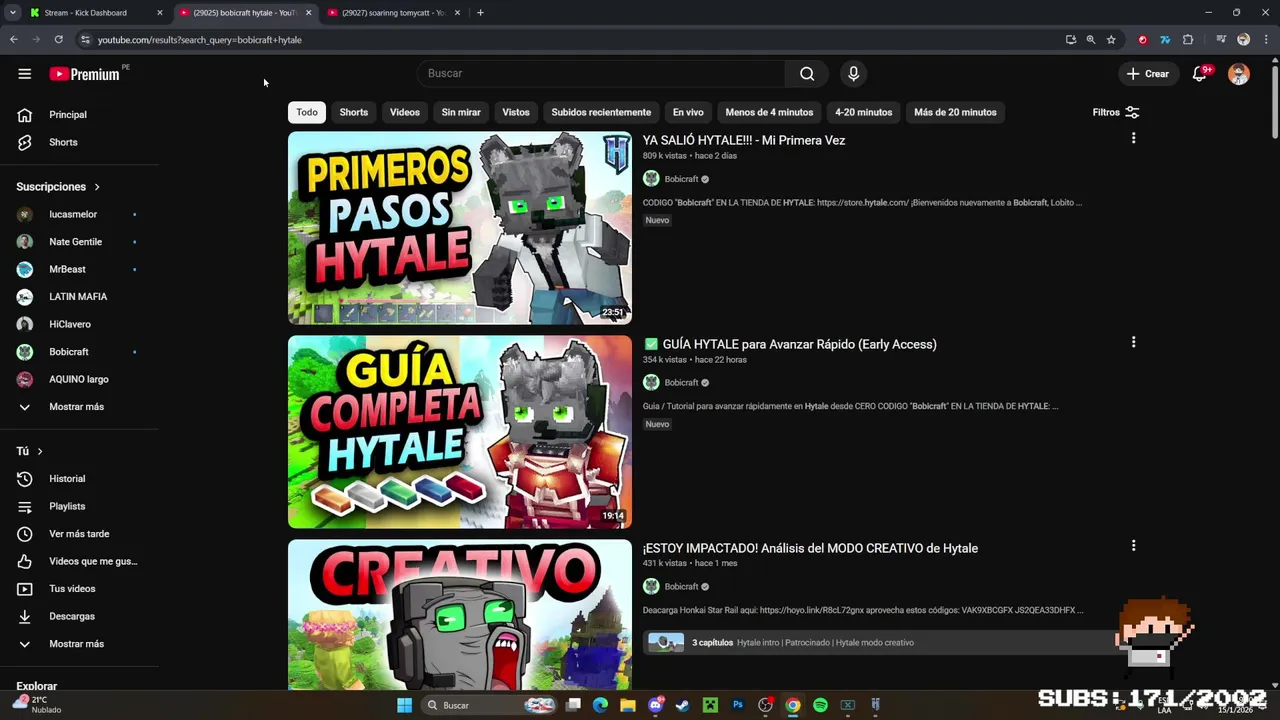This screenshot has width=1280, height=720.
Task: Open Photoshop from the taskbar
Action: [x=738, y=705]
